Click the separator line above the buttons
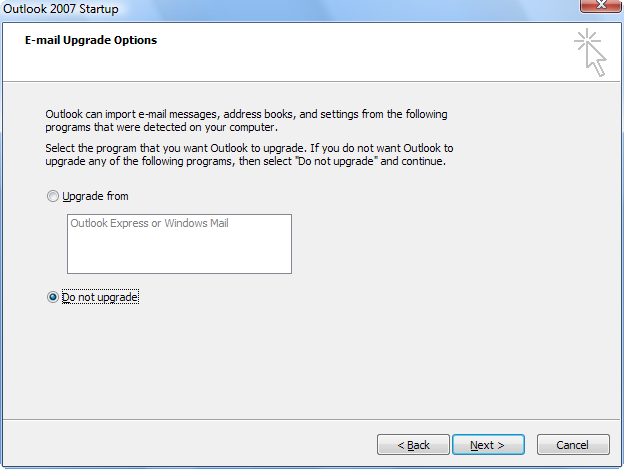Screen dimensions: 624x469 tap(312, 419)
